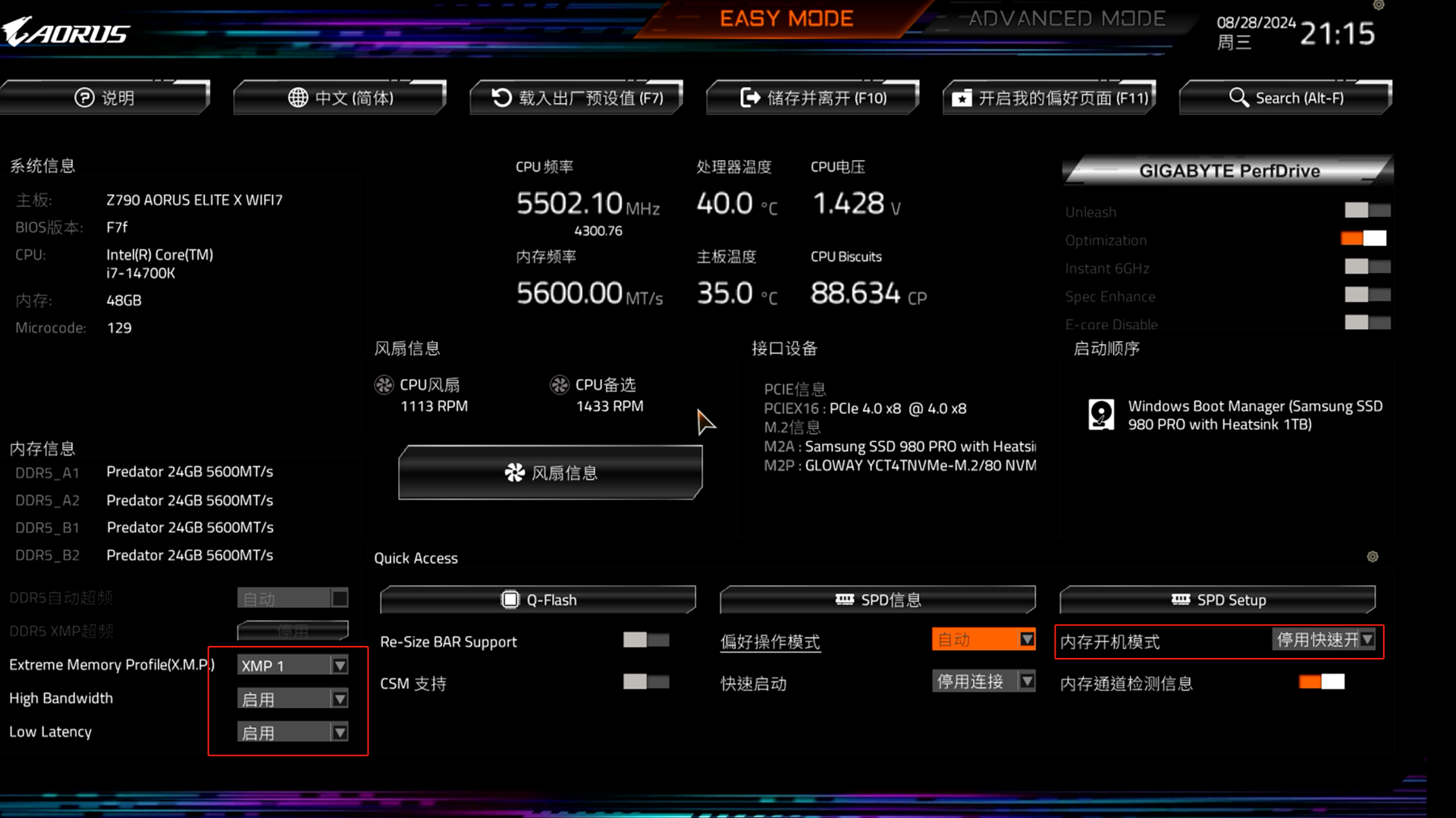This screenshot has height=818, width=1456.
Task: Click the 偏好操作模式 label
Action: pyautogui.click(x=770, y=642)
